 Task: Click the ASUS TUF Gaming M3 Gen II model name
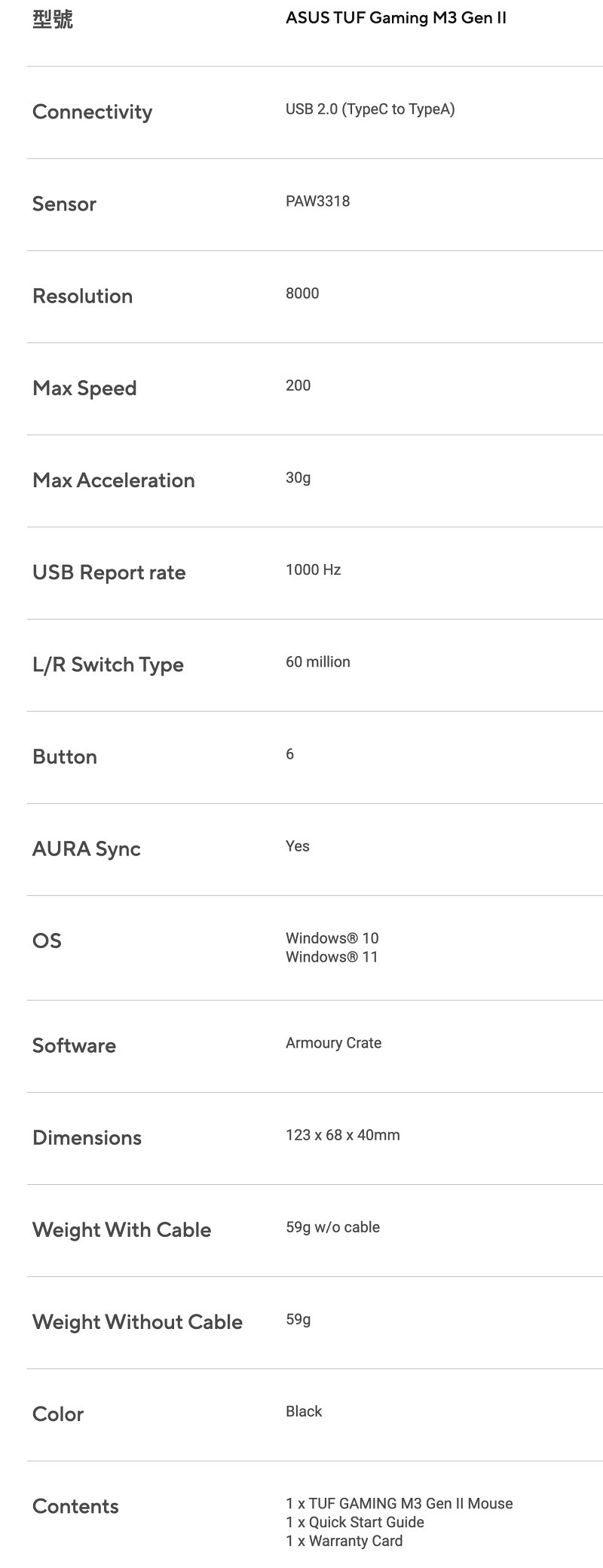396,18
